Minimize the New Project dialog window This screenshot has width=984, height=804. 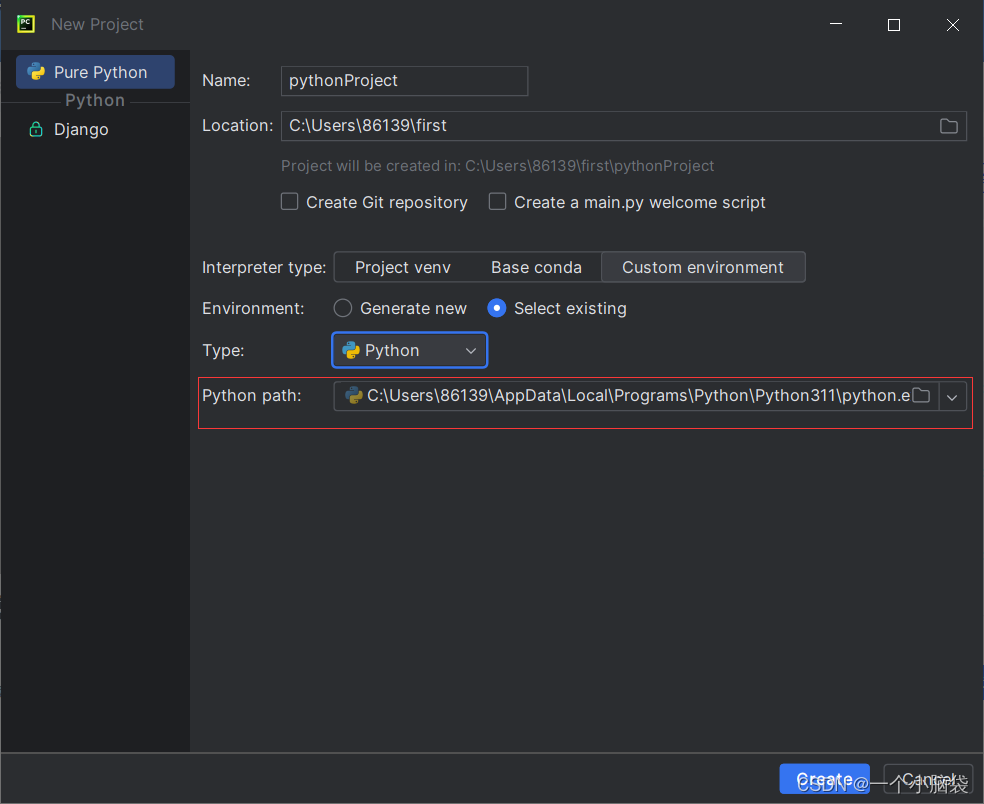point(835,24)
